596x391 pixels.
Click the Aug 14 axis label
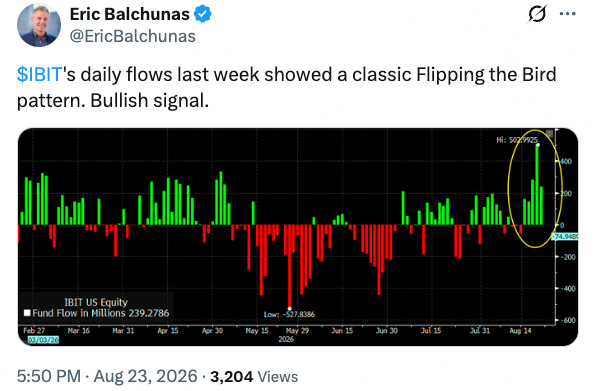click(x=520, y=331)
